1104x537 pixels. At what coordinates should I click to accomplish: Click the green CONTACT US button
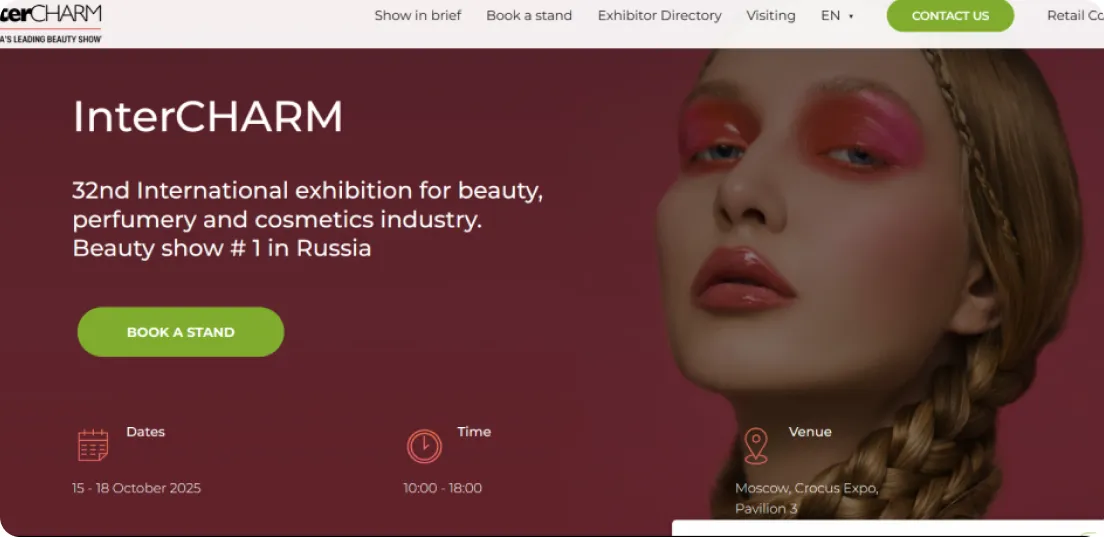coord(950,15)
